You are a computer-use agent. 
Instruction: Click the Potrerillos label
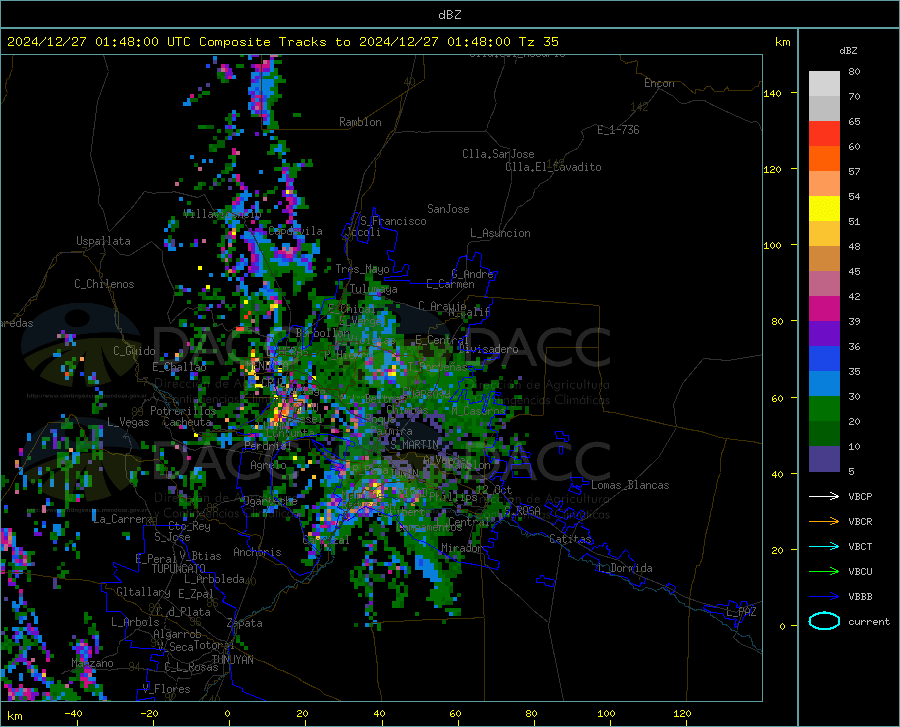pyautogui.click(x=183, y=411)
